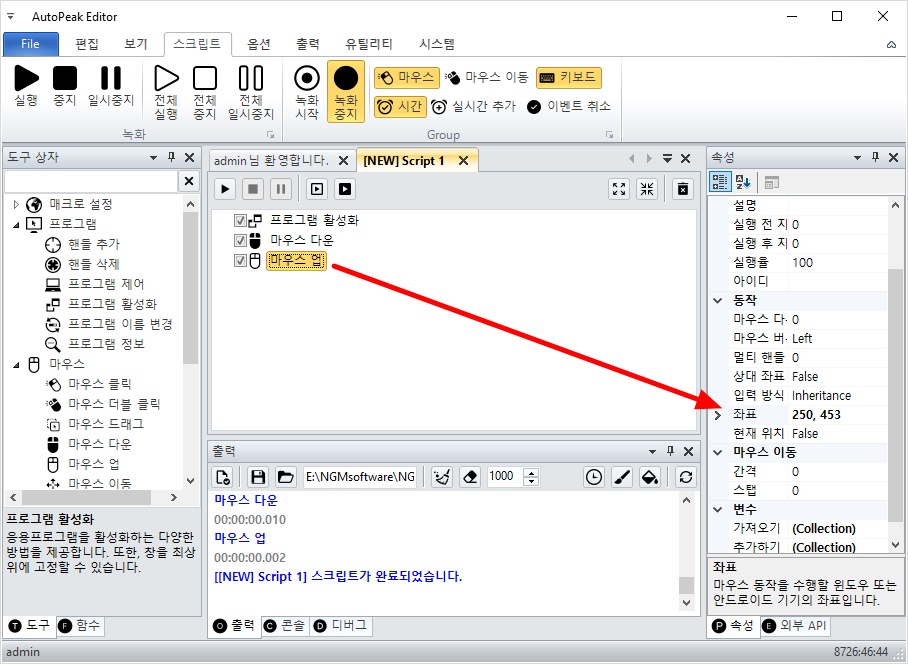
Task: Start all scripts with 전체 실행
Action: [x=166, y=93]
